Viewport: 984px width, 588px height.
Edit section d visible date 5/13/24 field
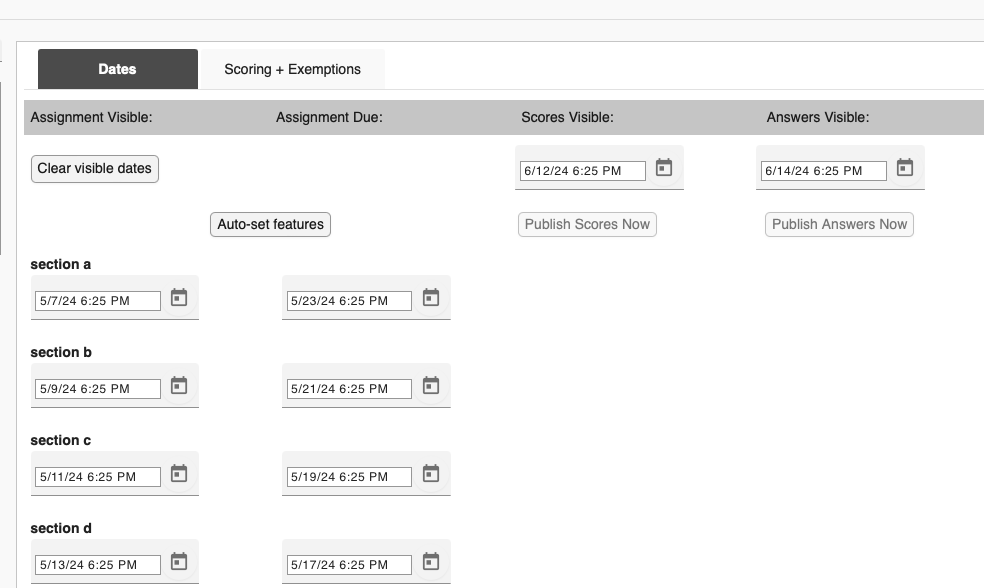pyautogui.click(x=98, y=565)
